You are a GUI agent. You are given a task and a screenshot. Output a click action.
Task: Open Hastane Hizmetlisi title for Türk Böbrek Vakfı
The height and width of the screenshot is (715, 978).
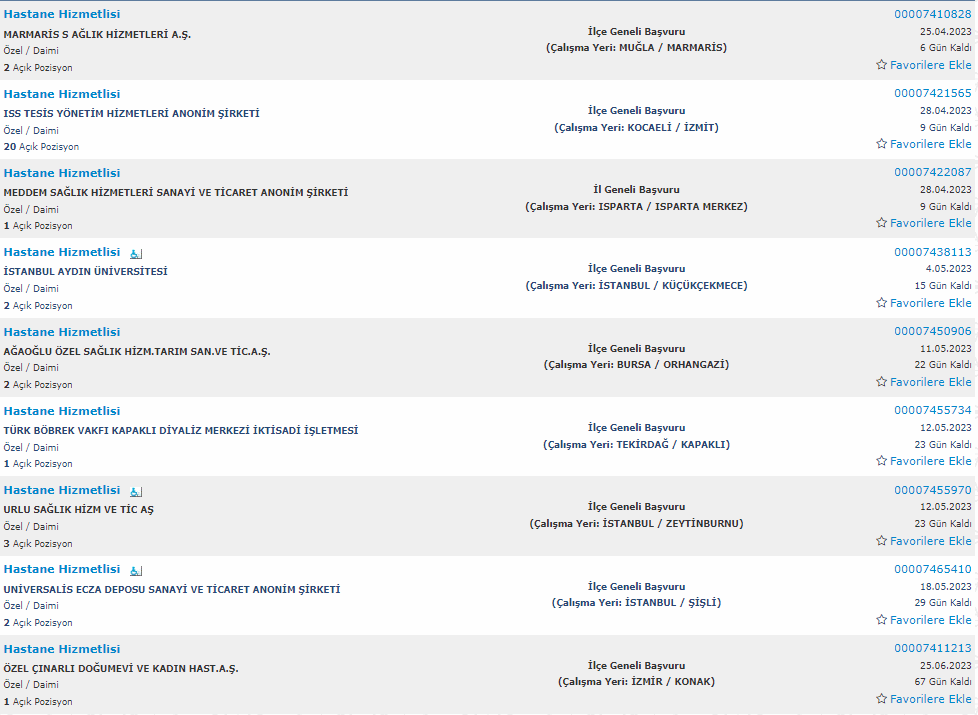(x=62, y=411)
